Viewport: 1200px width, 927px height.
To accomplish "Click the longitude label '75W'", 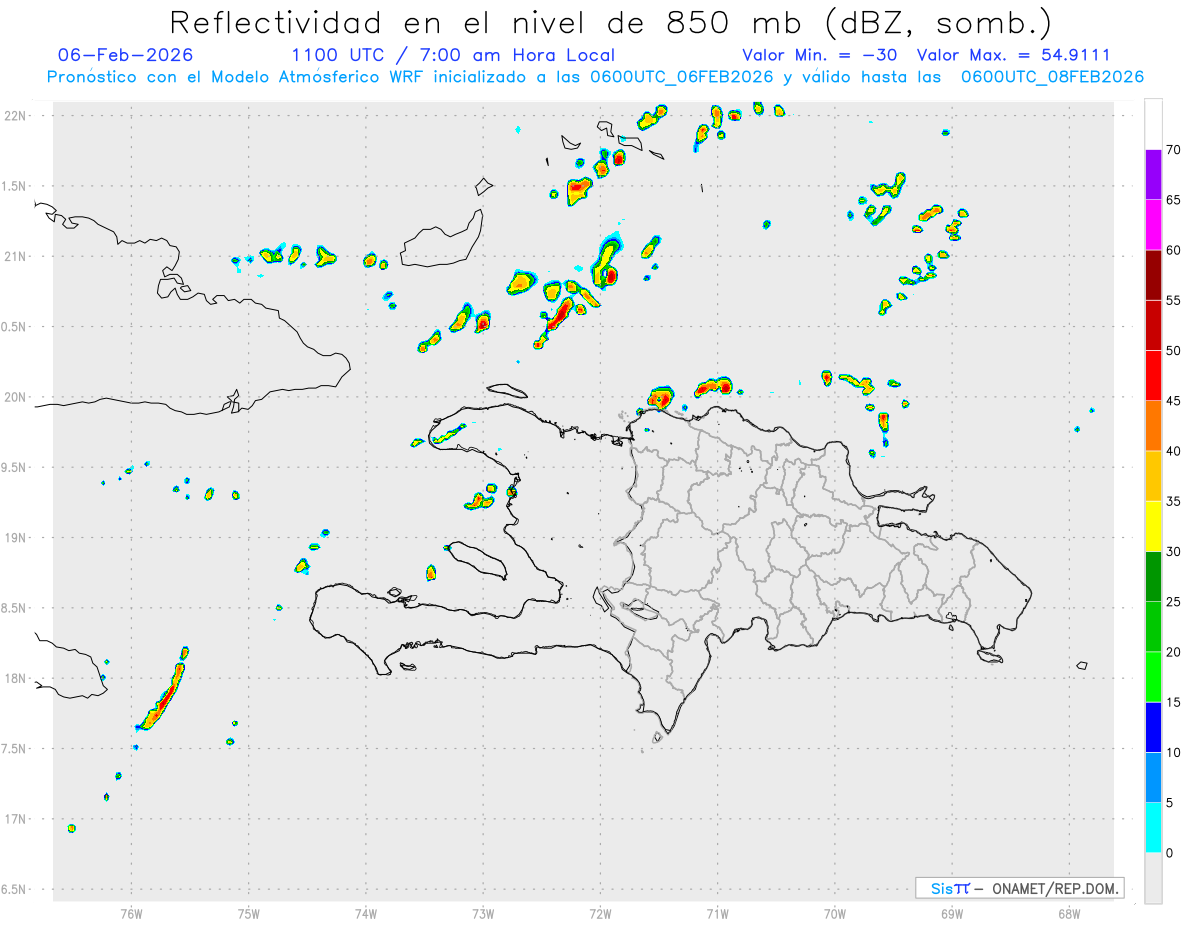I will [x=249, y=913].
